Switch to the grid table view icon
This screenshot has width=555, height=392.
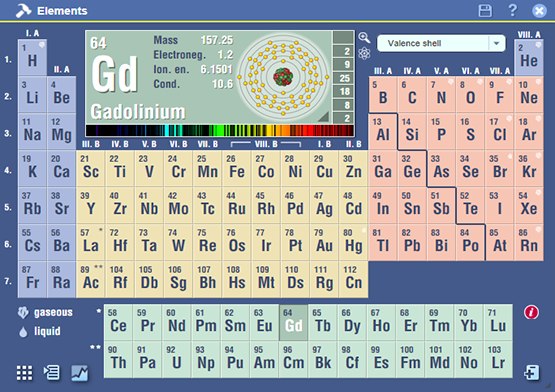pyautogui.click(x=24, y=373)
